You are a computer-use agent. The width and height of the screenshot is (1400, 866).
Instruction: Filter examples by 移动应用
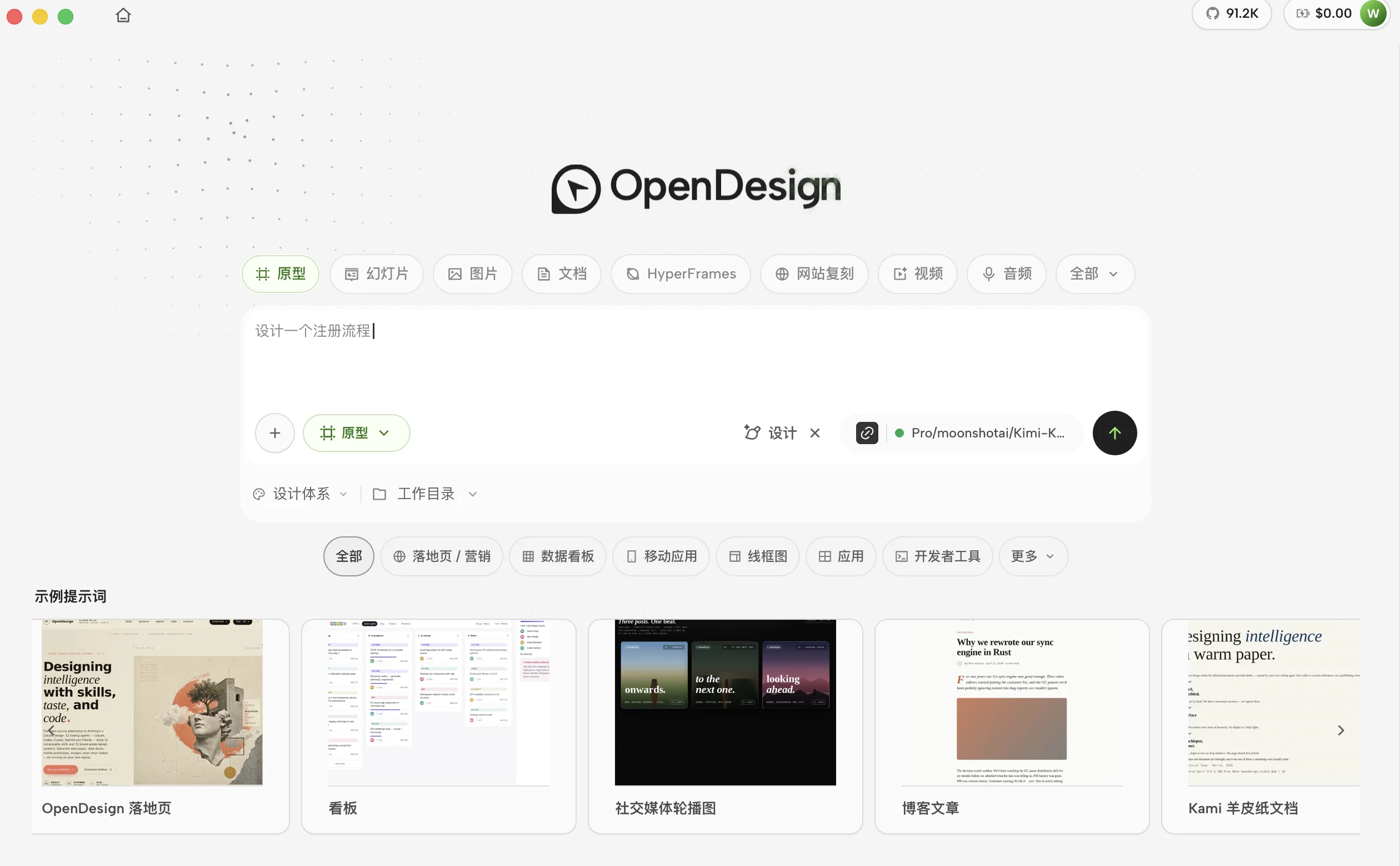coord(661,556)
